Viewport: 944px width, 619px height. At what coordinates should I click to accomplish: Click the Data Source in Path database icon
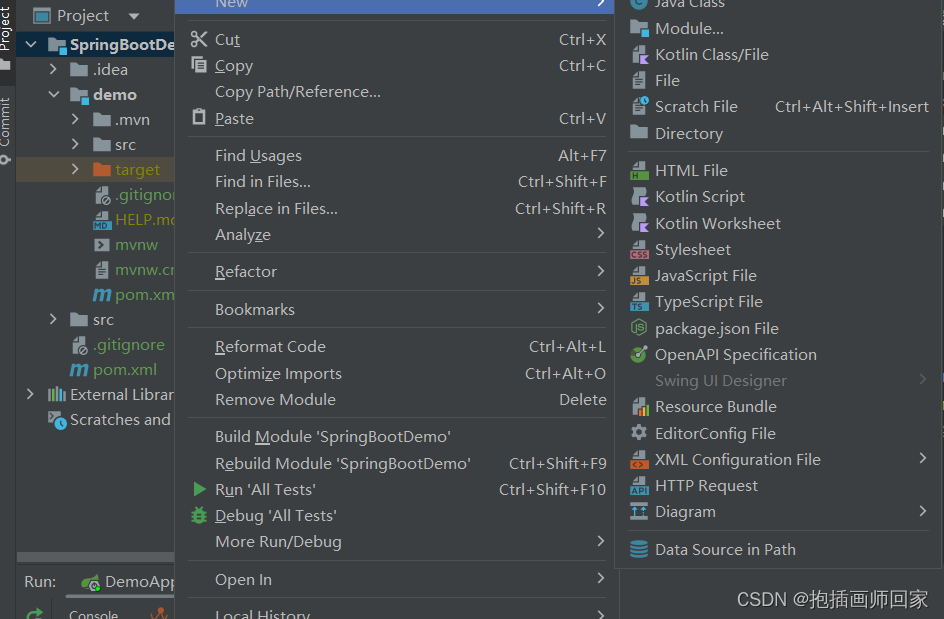639,549
